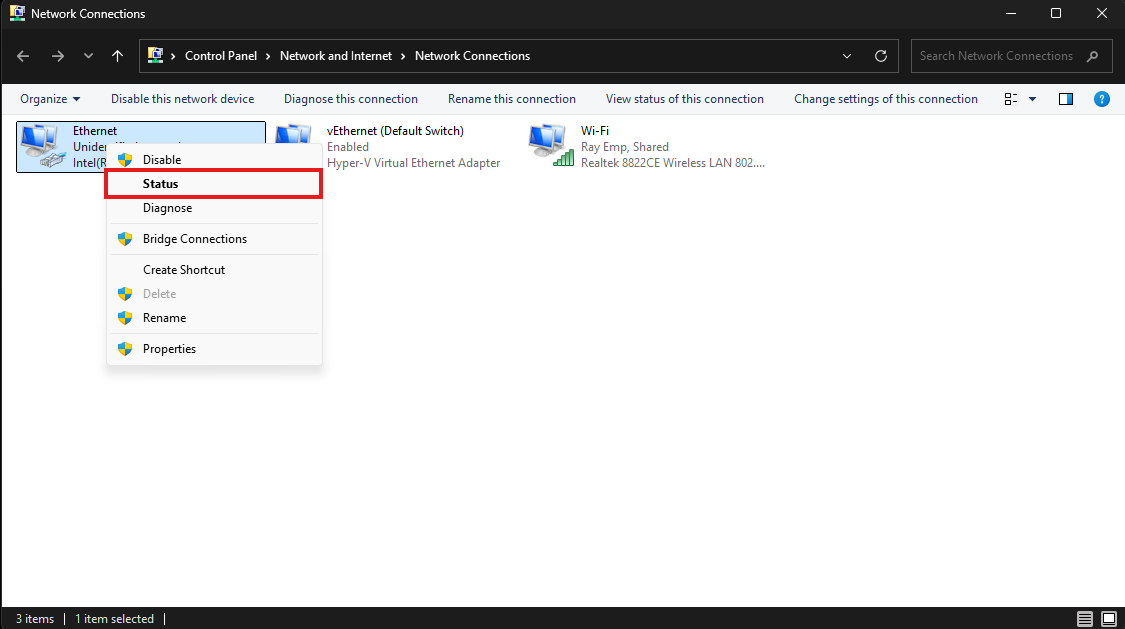Maximize the Network Connections window
Viewport: 1125px width, 629px height.
pyautogui.click(x=1056, y=14)
